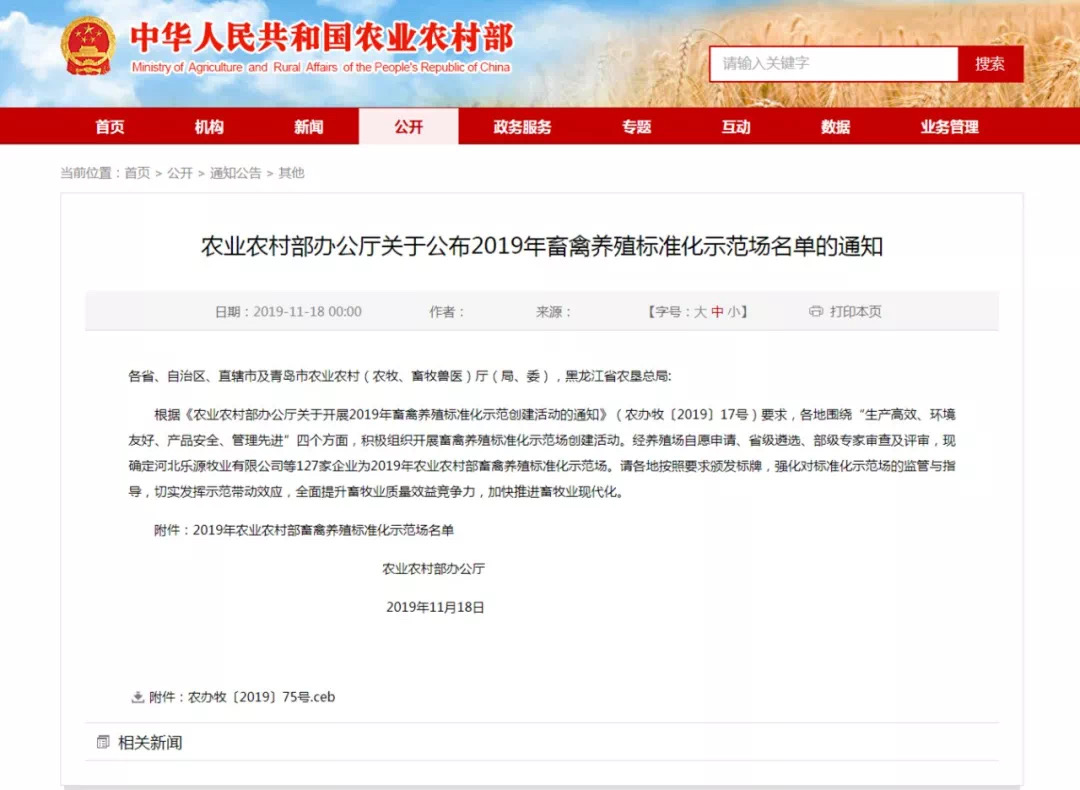
Task: Click the 来源： label
Action: tap(554, 312)
